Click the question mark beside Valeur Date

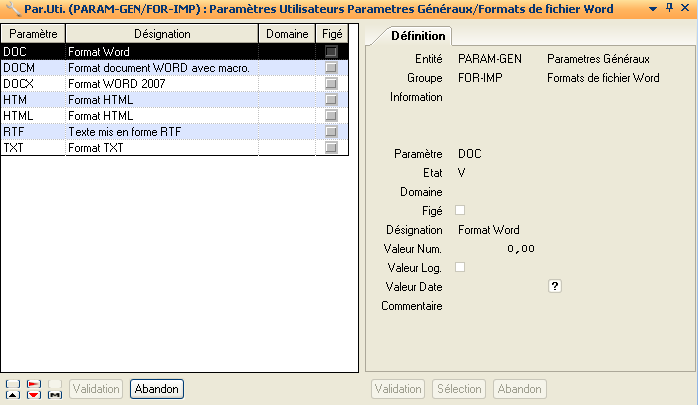click(555, 286)
